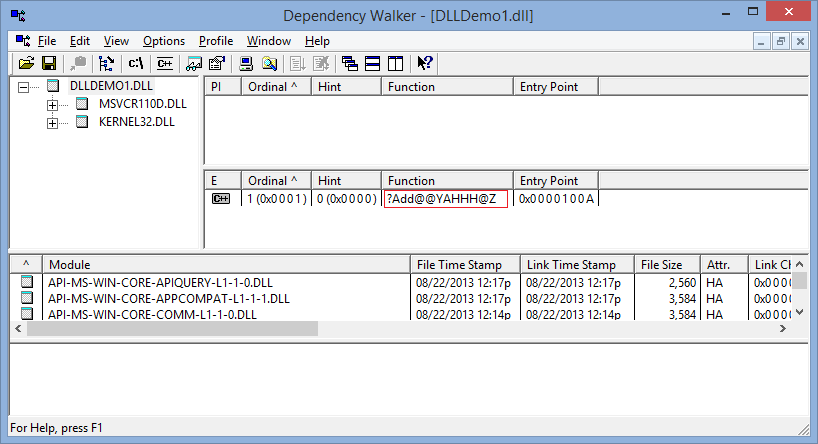Expand the KERNEL32.DLL tree node

click(52, 122)
